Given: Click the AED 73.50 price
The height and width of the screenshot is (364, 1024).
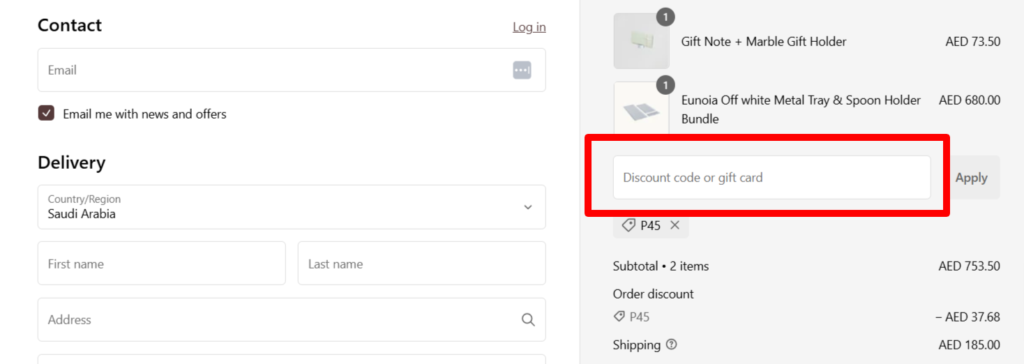Looking at the screenshot, I should pos(972,42).
